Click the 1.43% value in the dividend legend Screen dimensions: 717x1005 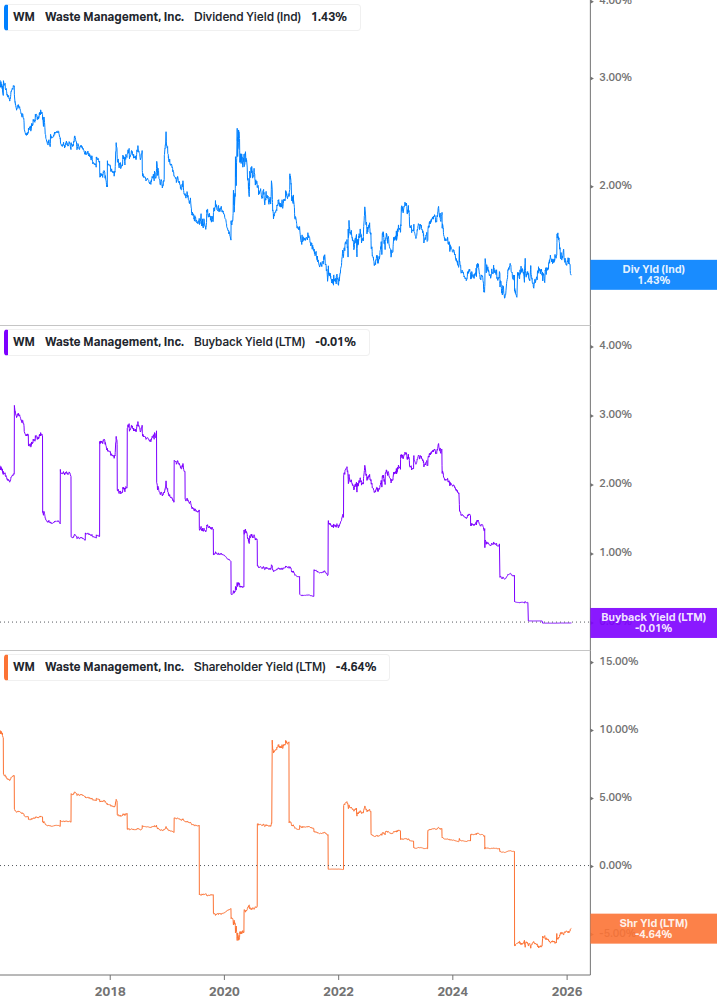tap(329, 17)
